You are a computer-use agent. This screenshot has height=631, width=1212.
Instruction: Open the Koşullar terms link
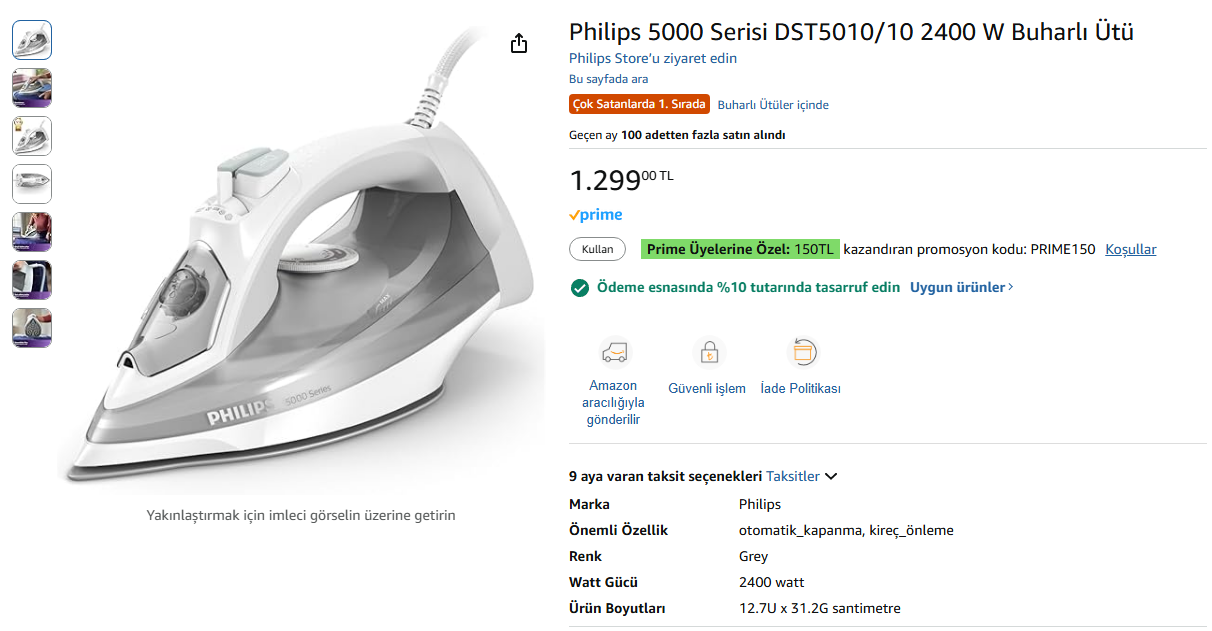[1130, 250]
